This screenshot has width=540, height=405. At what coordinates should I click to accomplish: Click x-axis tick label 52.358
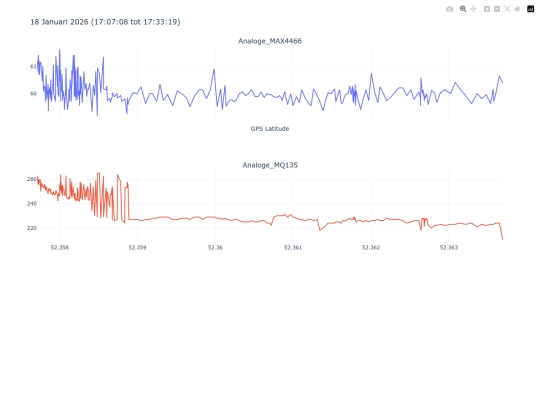pos(60,247)
